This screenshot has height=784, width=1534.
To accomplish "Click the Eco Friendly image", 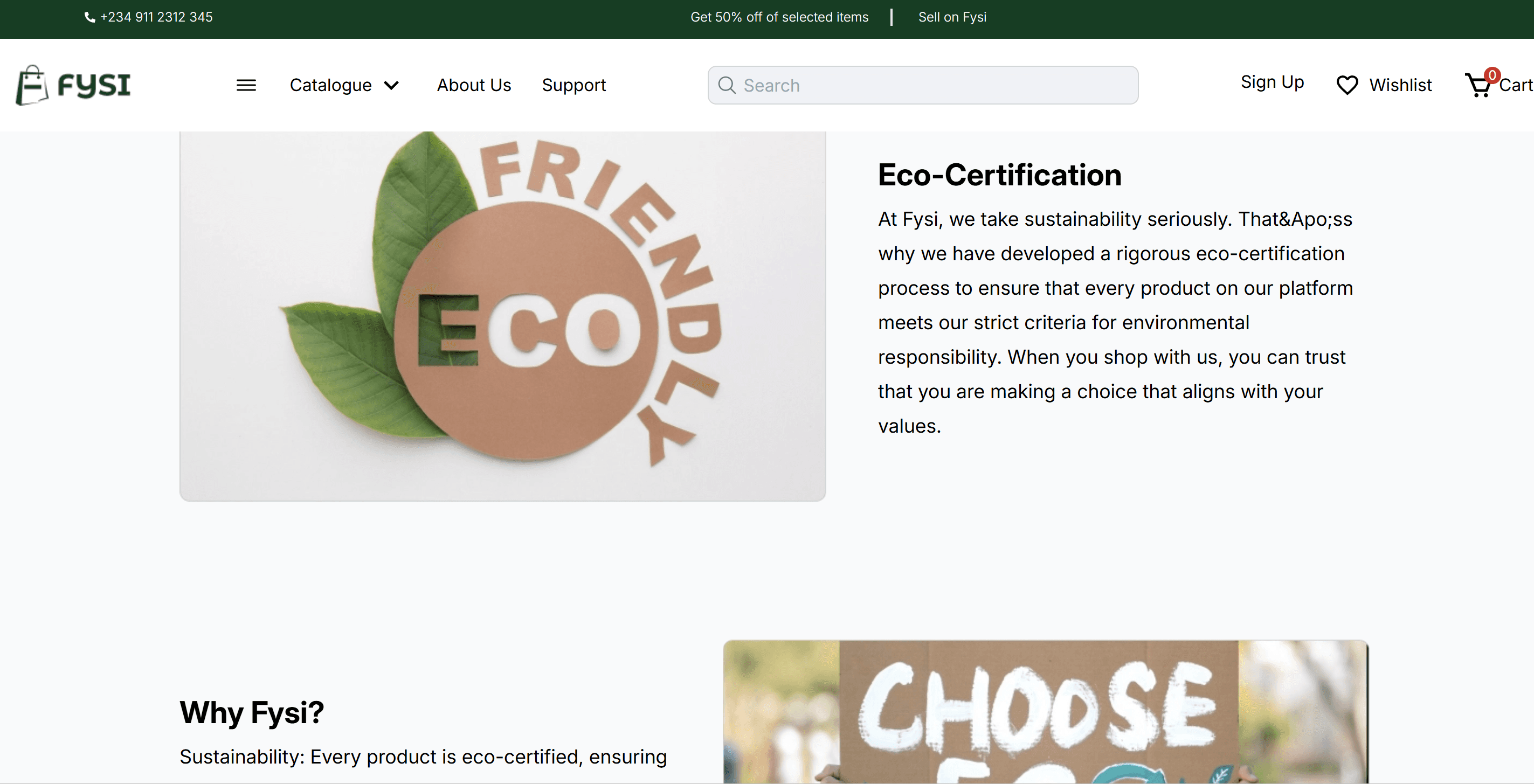I will tap(502, 316).
